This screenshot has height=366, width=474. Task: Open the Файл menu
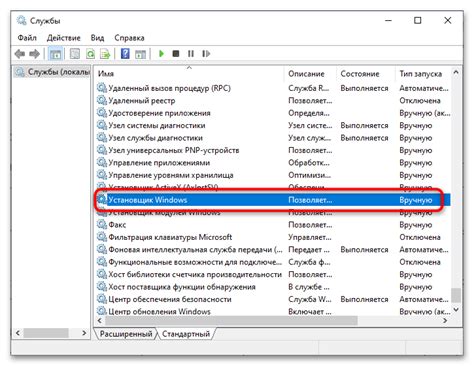click(x=27, y=38)
